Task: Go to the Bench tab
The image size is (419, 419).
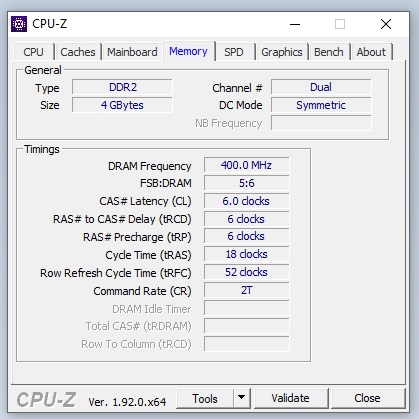Action: [x=329, y=52]
